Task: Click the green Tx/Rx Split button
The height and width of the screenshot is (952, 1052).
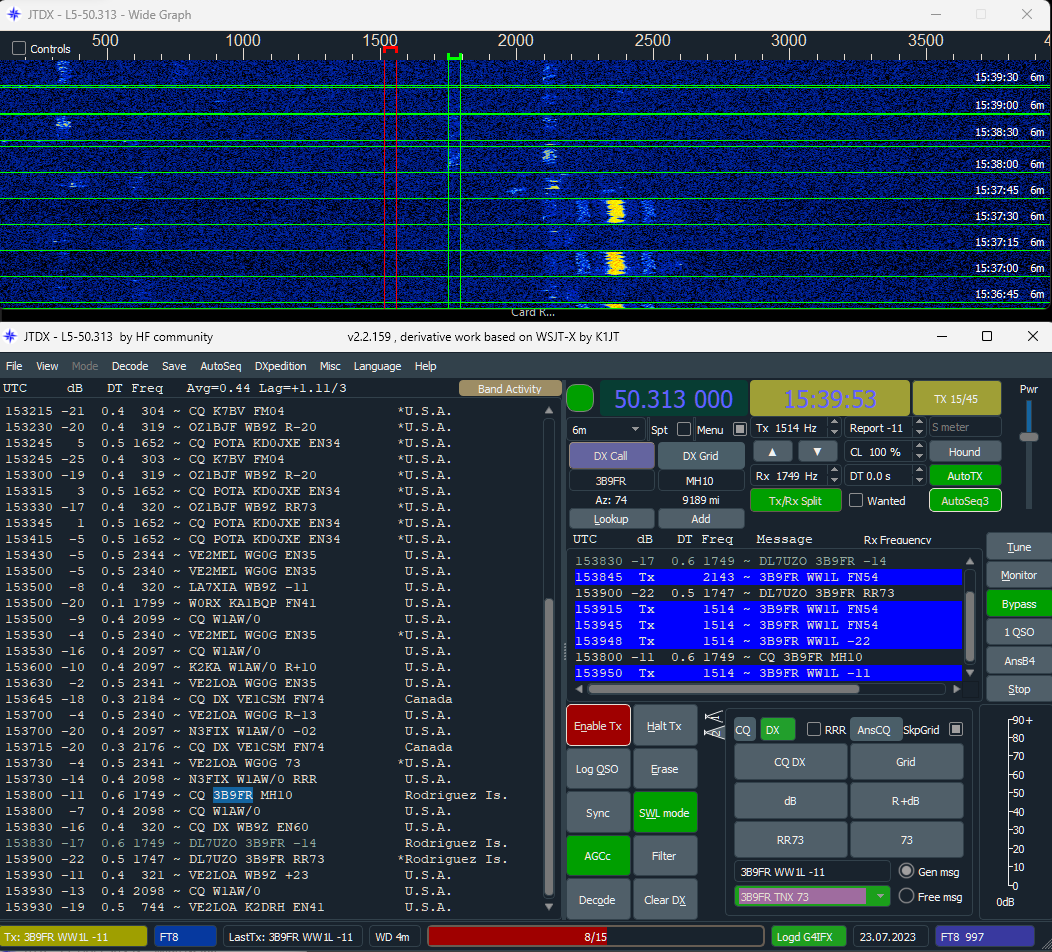Action: click(x=796, y=500)
